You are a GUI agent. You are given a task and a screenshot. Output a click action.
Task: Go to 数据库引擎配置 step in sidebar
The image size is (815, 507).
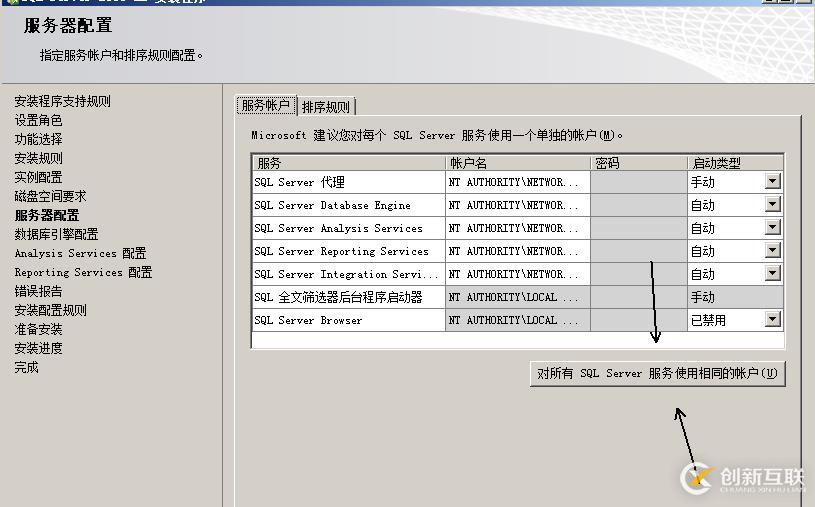(x=56, y=234)
